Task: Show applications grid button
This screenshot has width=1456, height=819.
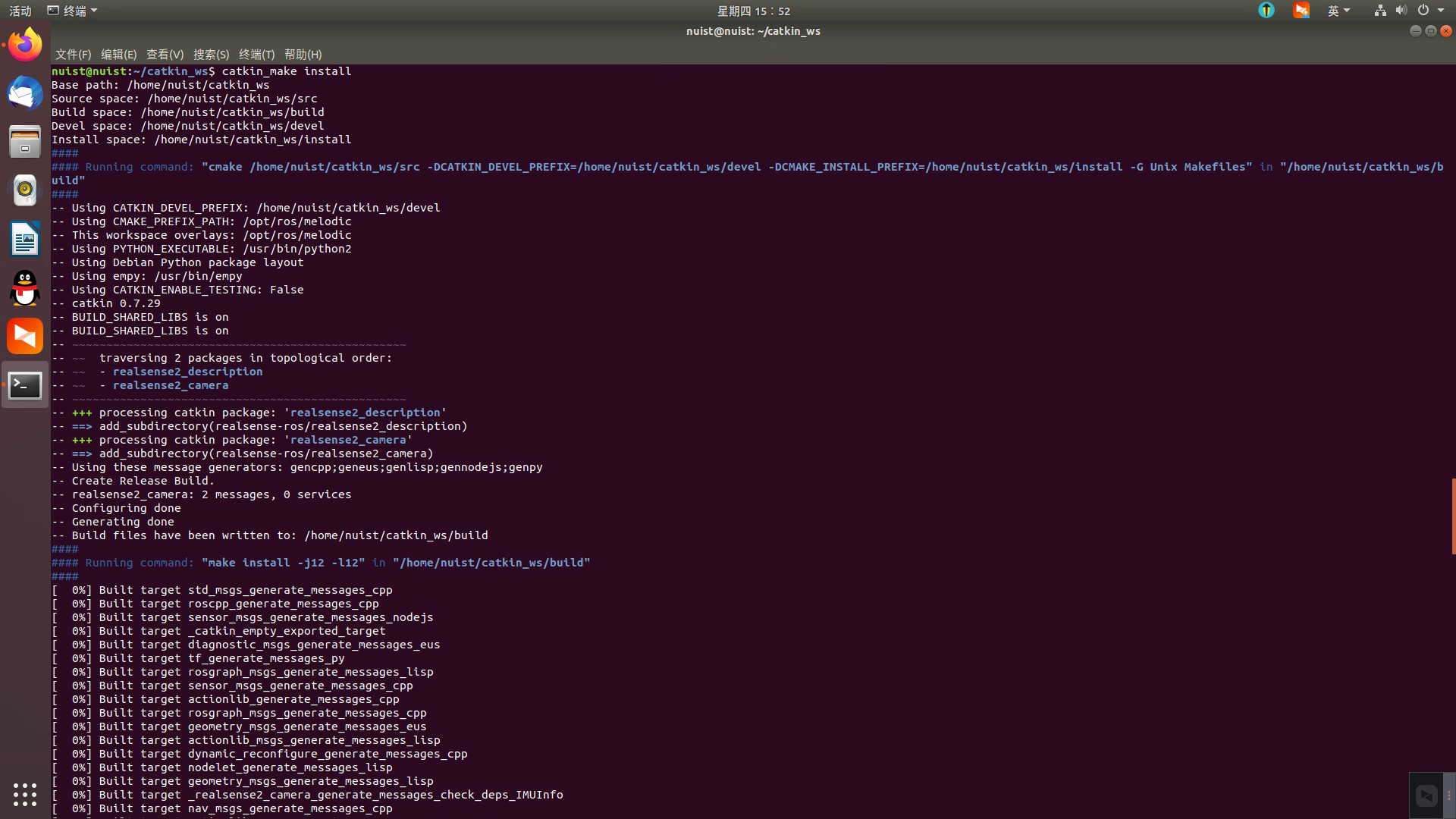Action: tap(25, 794)
